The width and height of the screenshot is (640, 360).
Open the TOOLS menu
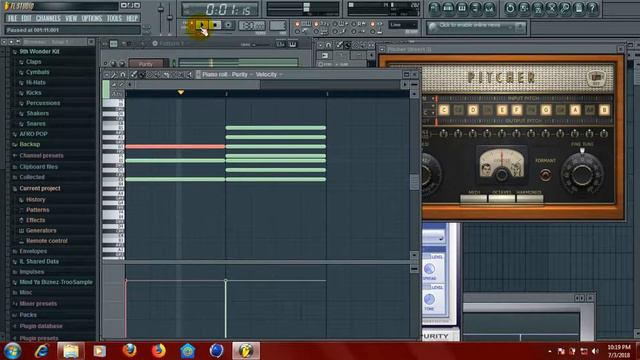point(114,18)
